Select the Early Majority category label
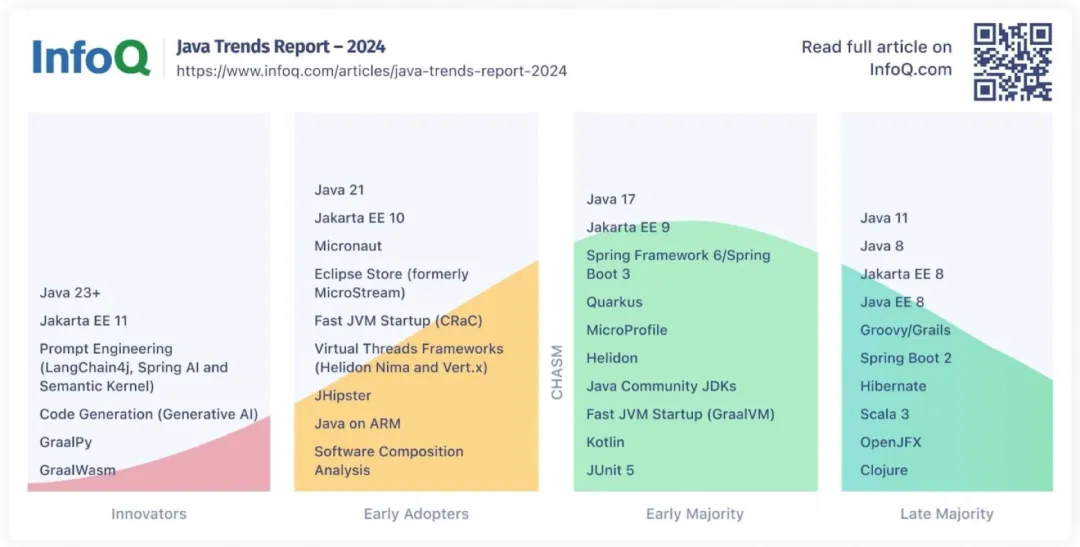 694,514
